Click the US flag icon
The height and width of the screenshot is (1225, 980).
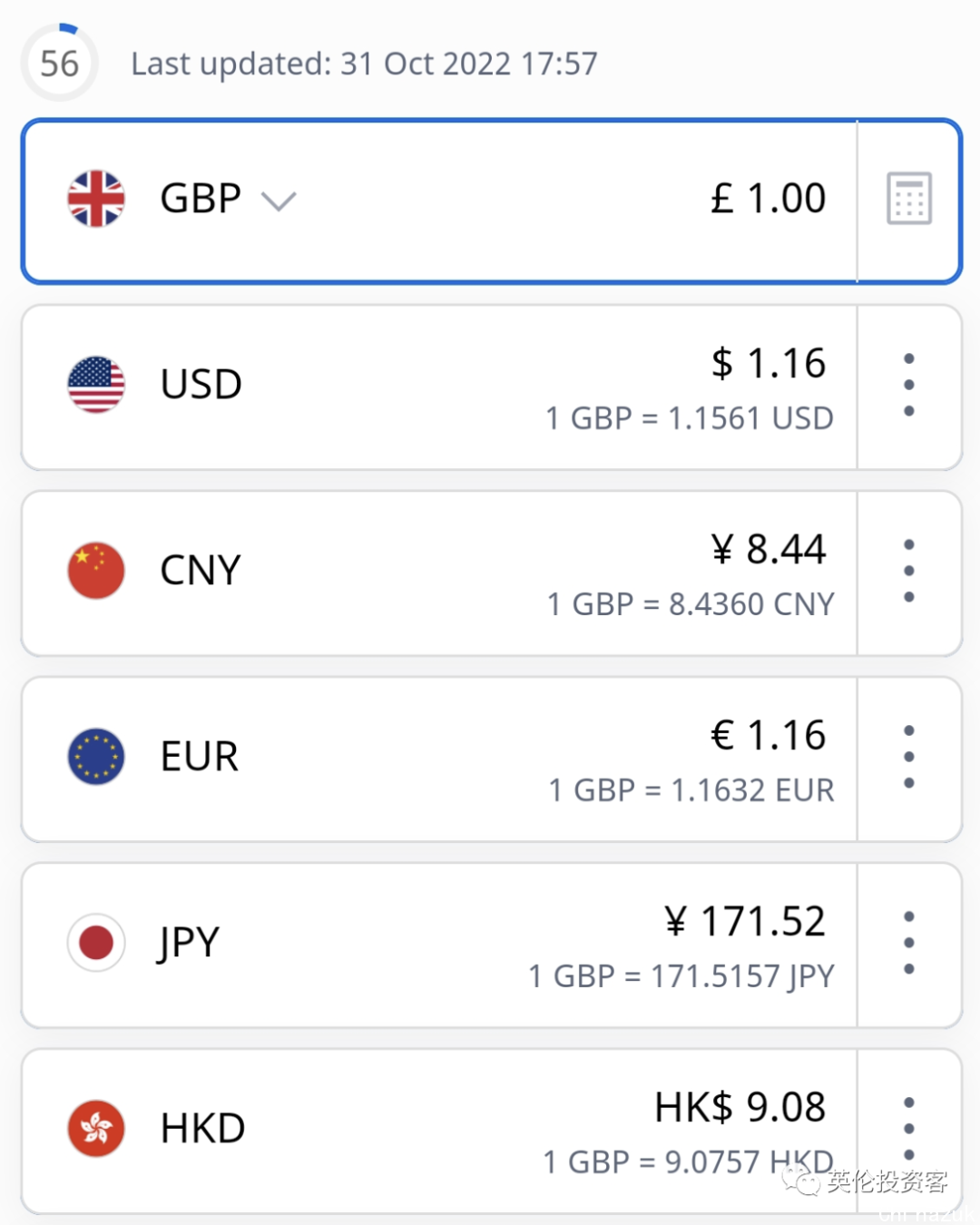tap(96, 385)
